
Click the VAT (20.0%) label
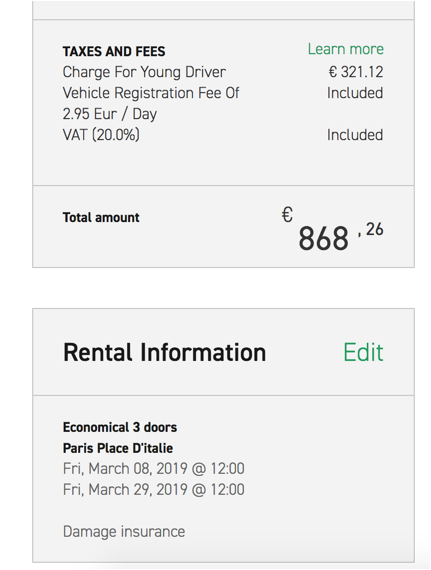(x=101, y=135)
